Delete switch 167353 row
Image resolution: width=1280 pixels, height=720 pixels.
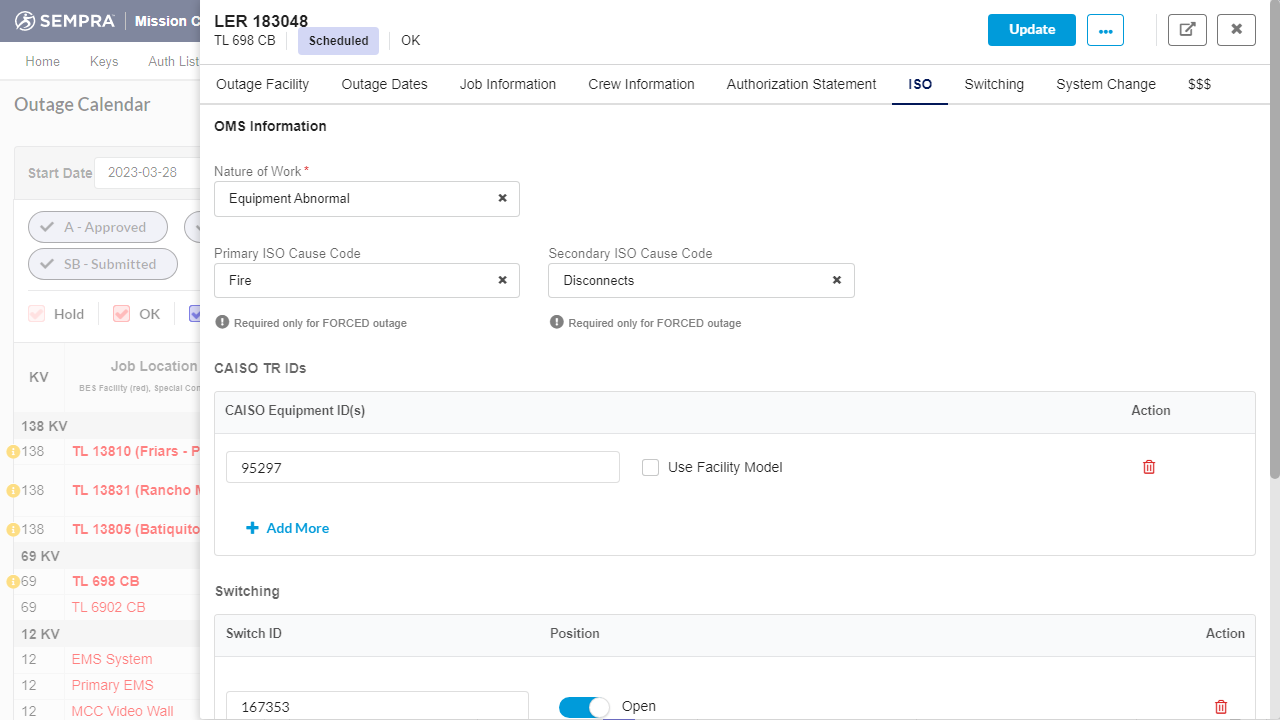tap(1220, 707)
